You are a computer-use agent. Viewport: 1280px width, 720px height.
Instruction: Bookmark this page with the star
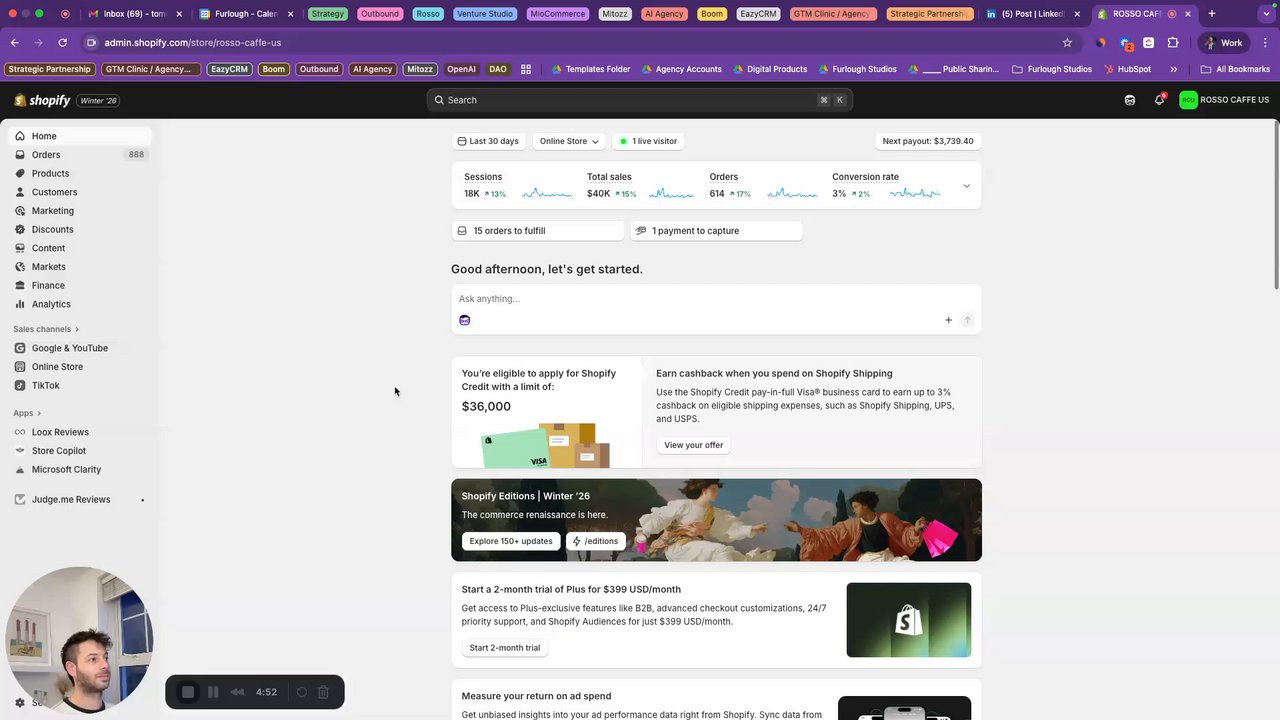point(1067,43)
